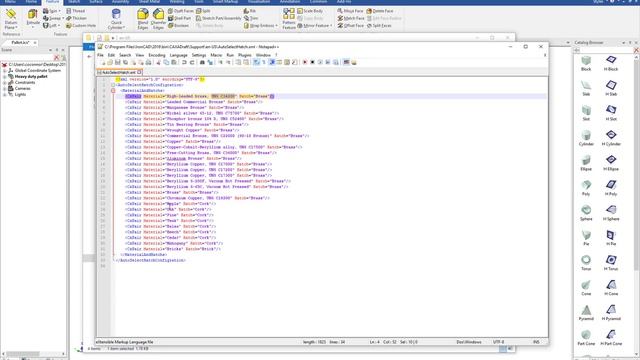The height and width of the screenshot is (360, 640).
Task: Open the Quick Cylinder dropdown
Action: point(116,20)
